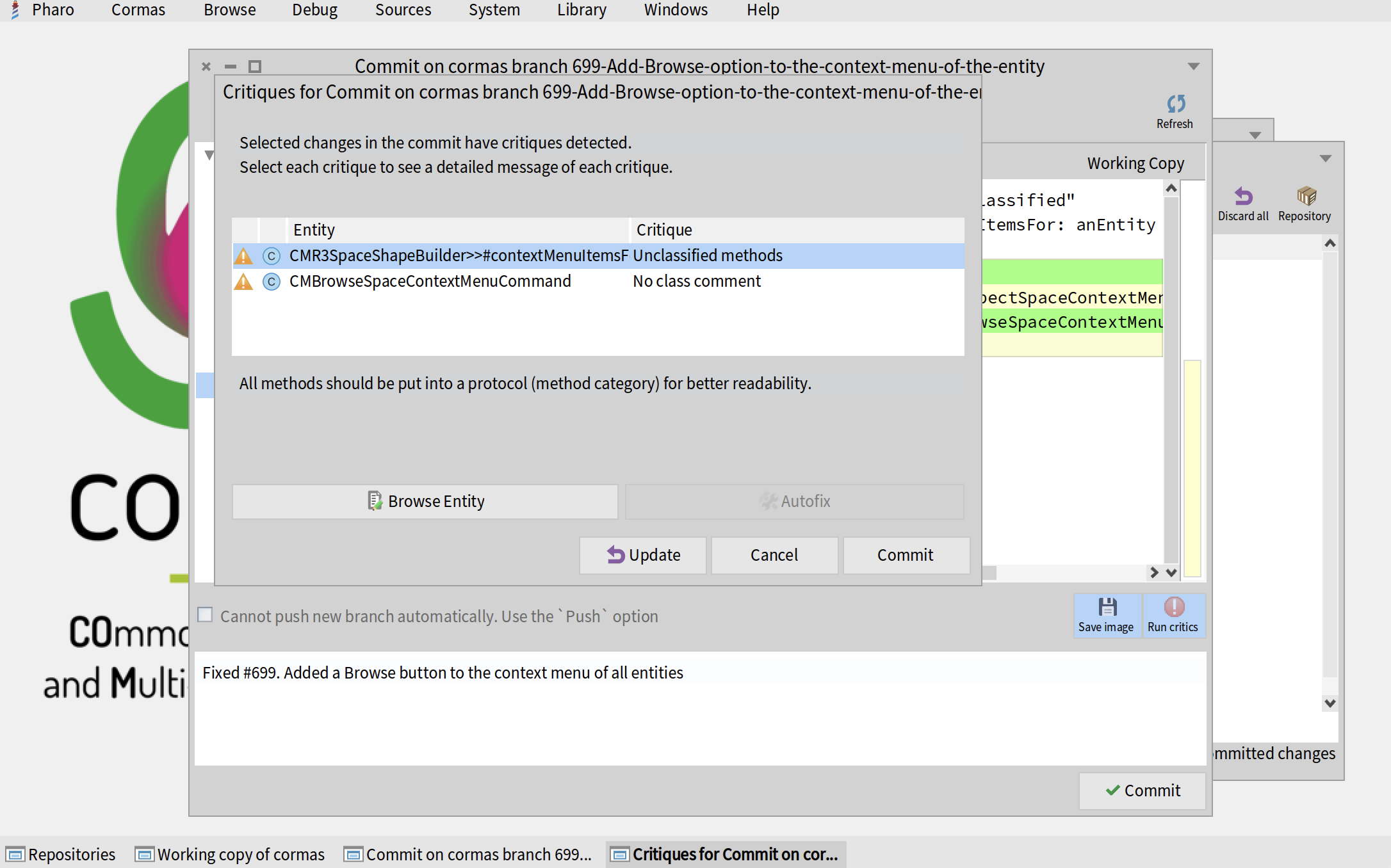Open the Working copy window menu arrow

tap(1325, 159)
